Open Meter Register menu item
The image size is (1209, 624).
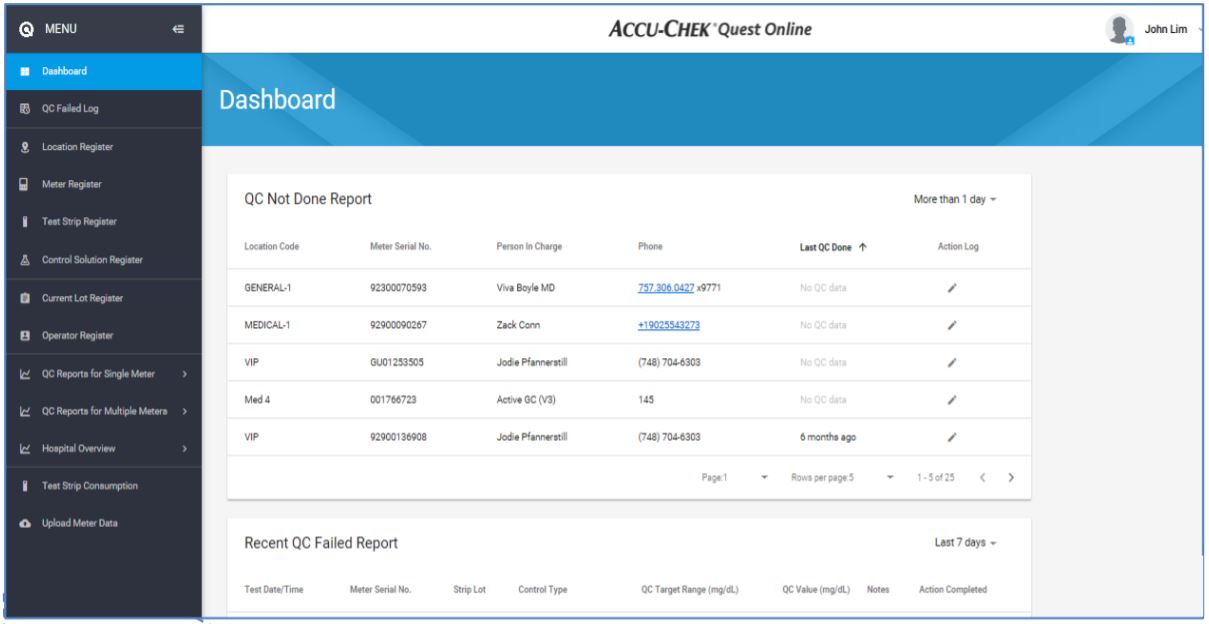[x=103, y=184]
